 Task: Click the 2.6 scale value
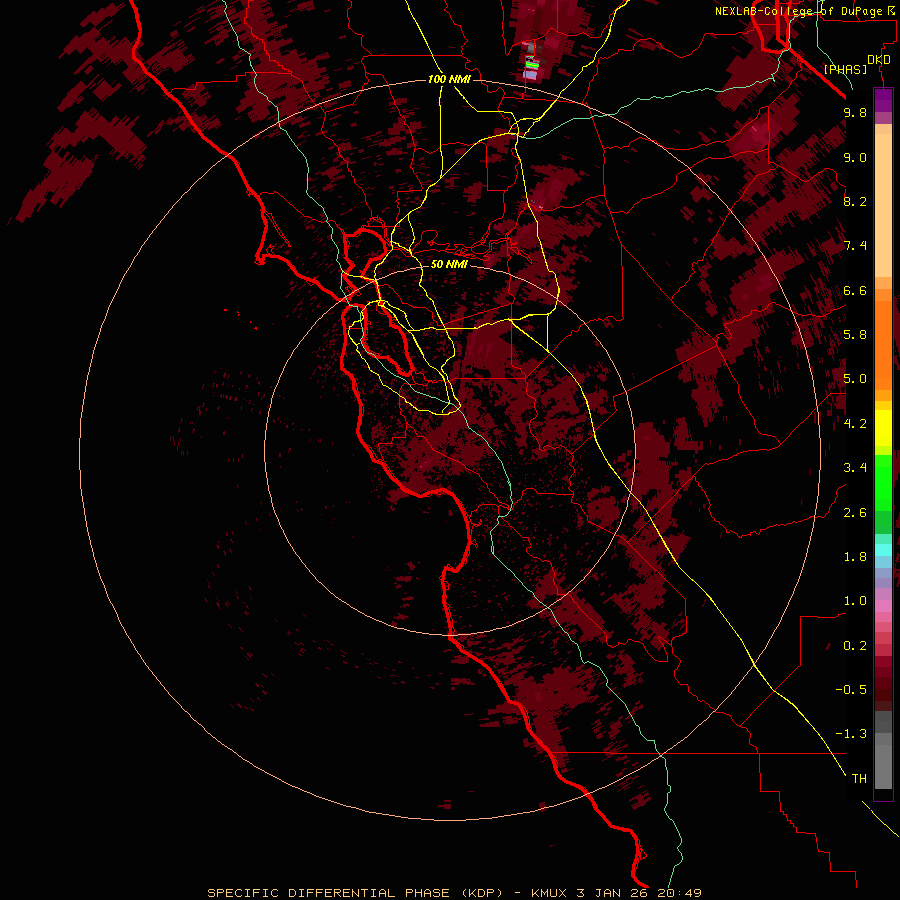[x=855, y=513]
